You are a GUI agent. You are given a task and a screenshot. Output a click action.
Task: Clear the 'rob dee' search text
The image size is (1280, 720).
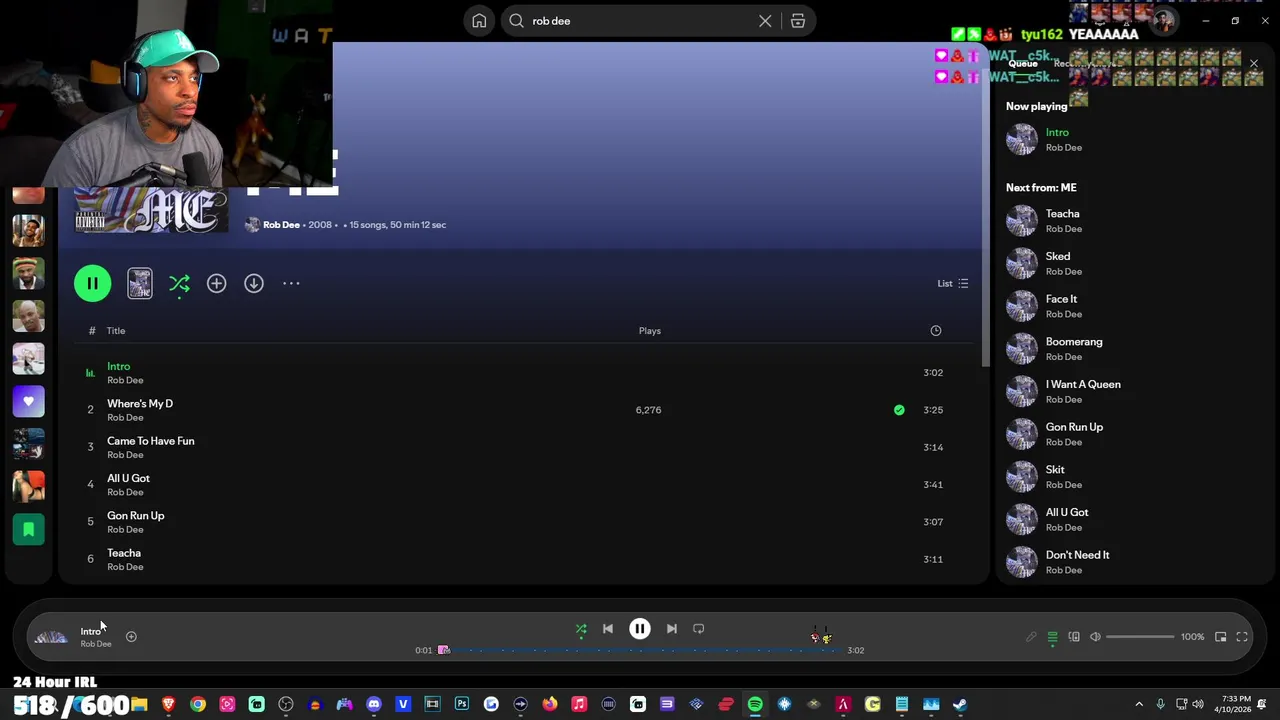click(765, 21)
